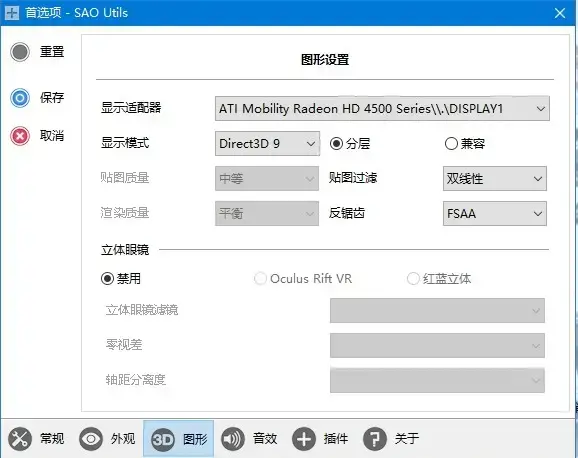Select the Oculus Rift VR radio button
The image size is (578, 458).
[260, 278]
